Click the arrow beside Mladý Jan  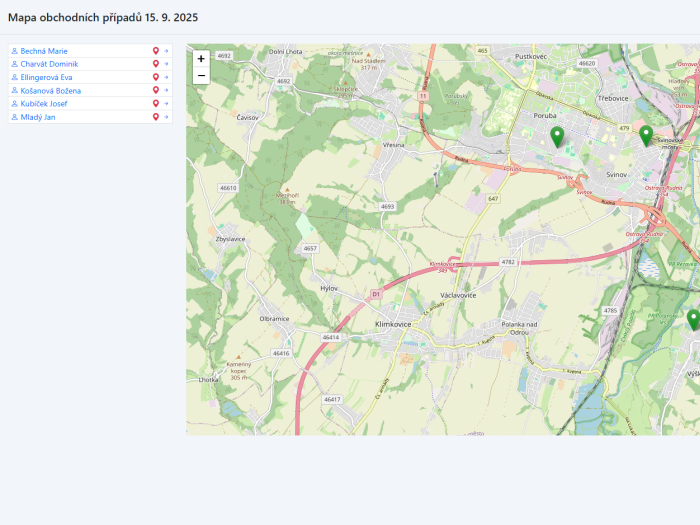[x=167, y=117]
